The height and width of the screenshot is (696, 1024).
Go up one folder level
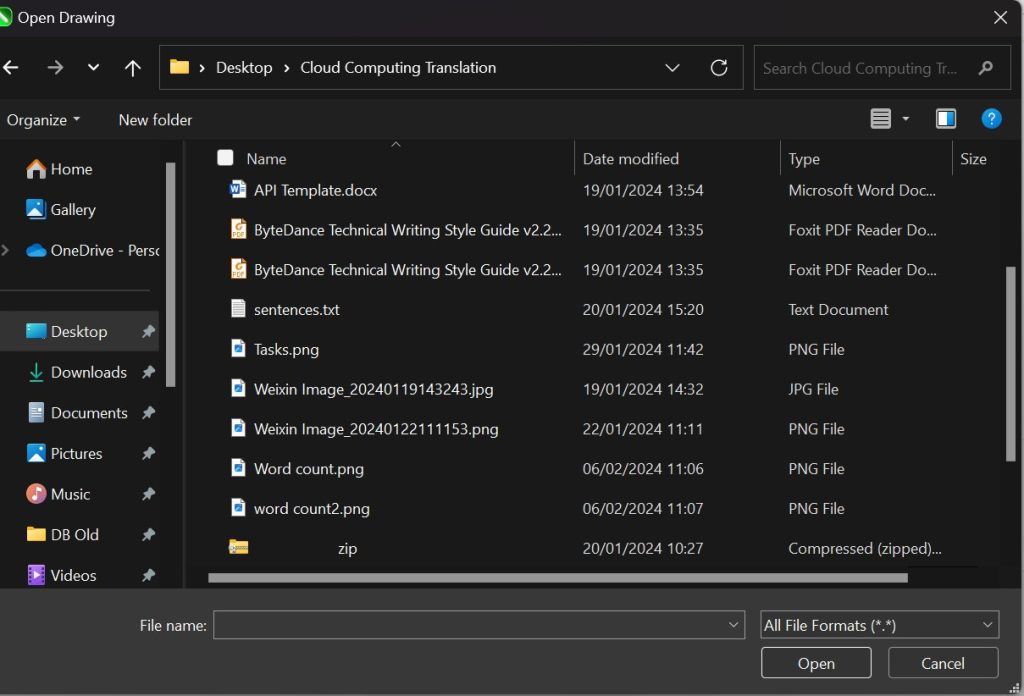(x=133, y=68)
